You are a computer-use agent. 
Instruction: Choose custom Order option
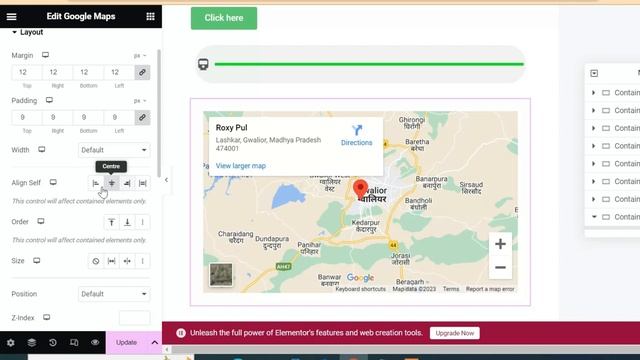point(142,222)
